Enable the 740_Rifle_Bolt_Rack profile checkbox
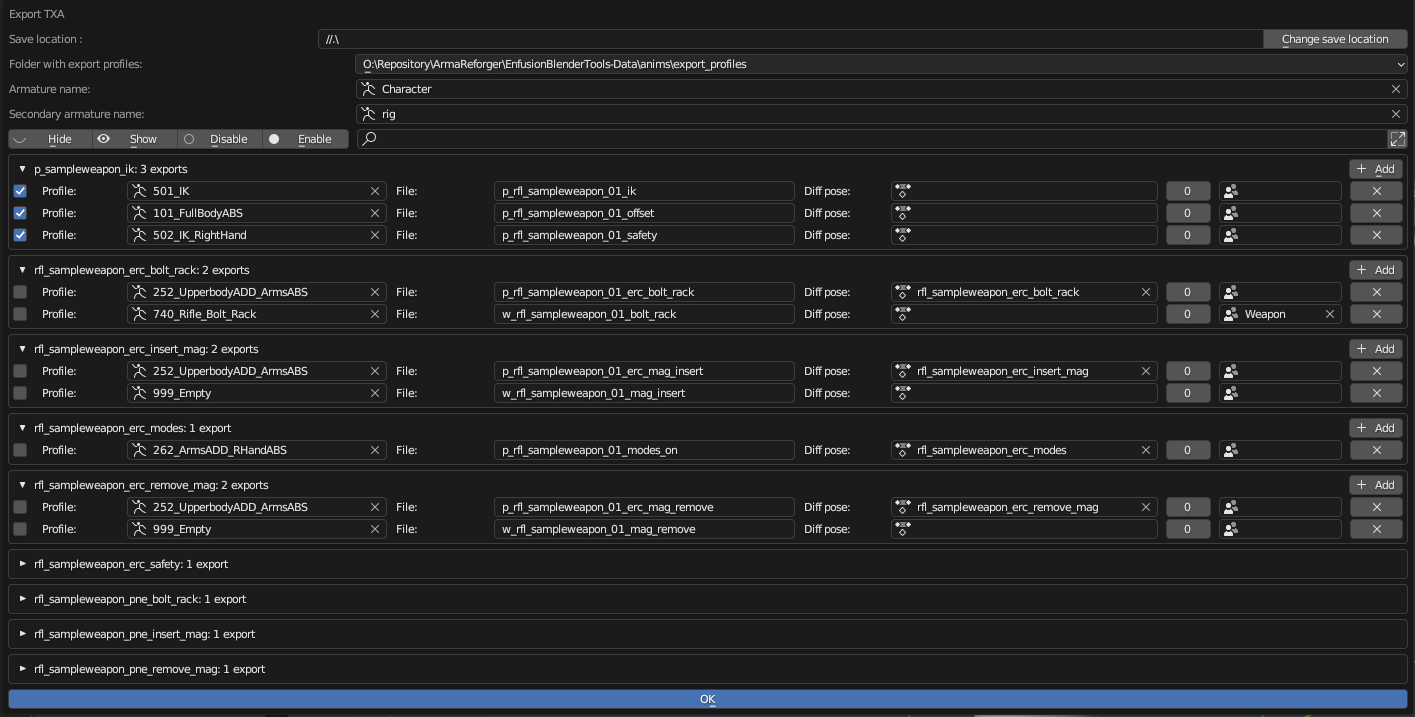 pyautogui.click(x=20, y=314)
